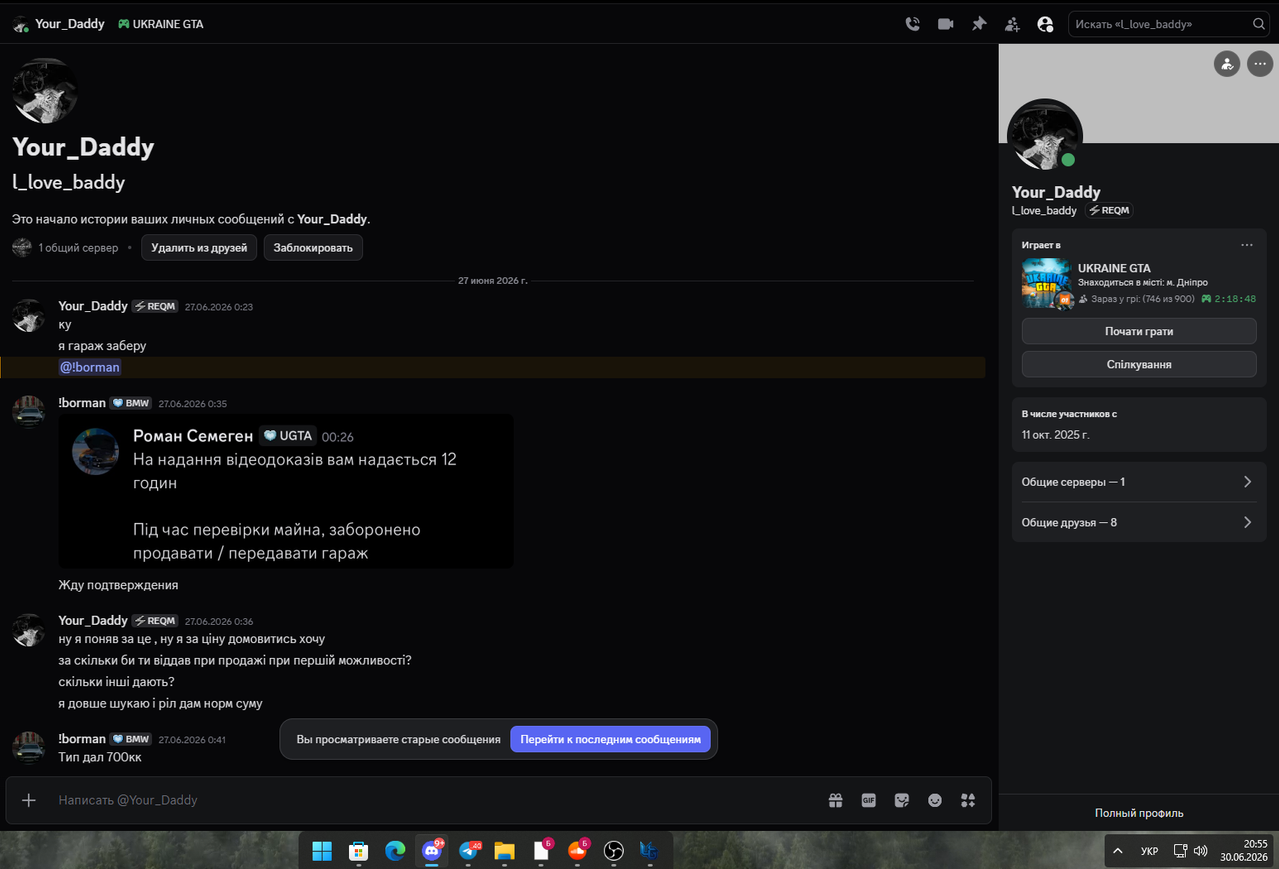
Task: Click Your_Daddy's avatar in the profile panel
Action: coord(1045,136)
